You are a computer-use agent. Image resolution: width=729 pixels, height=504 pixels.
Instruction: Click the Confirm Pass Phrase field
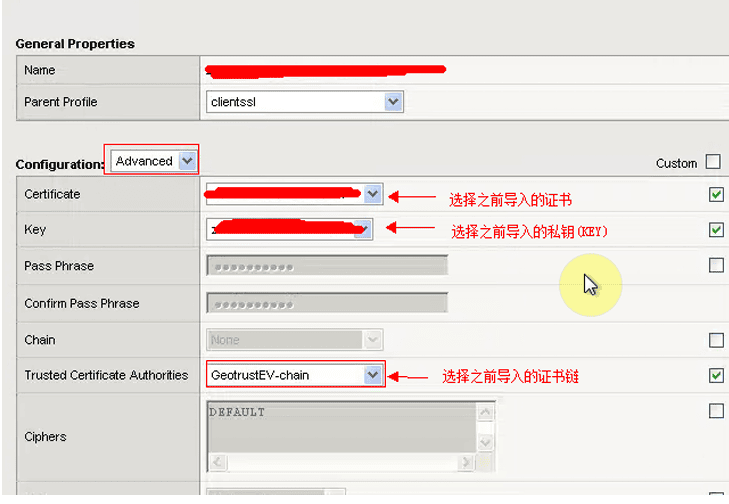(x=327, y=303)
